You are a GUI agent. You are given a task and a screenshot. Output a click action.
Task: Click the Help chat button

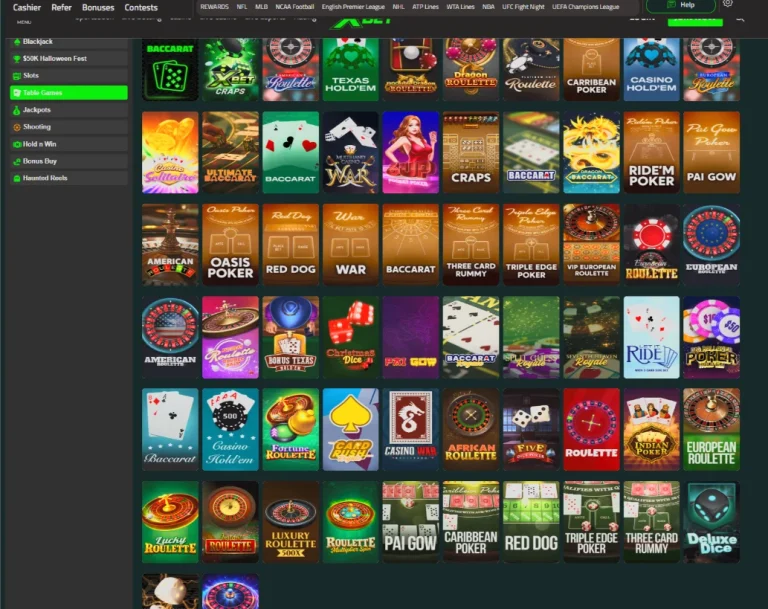point(681,5)
